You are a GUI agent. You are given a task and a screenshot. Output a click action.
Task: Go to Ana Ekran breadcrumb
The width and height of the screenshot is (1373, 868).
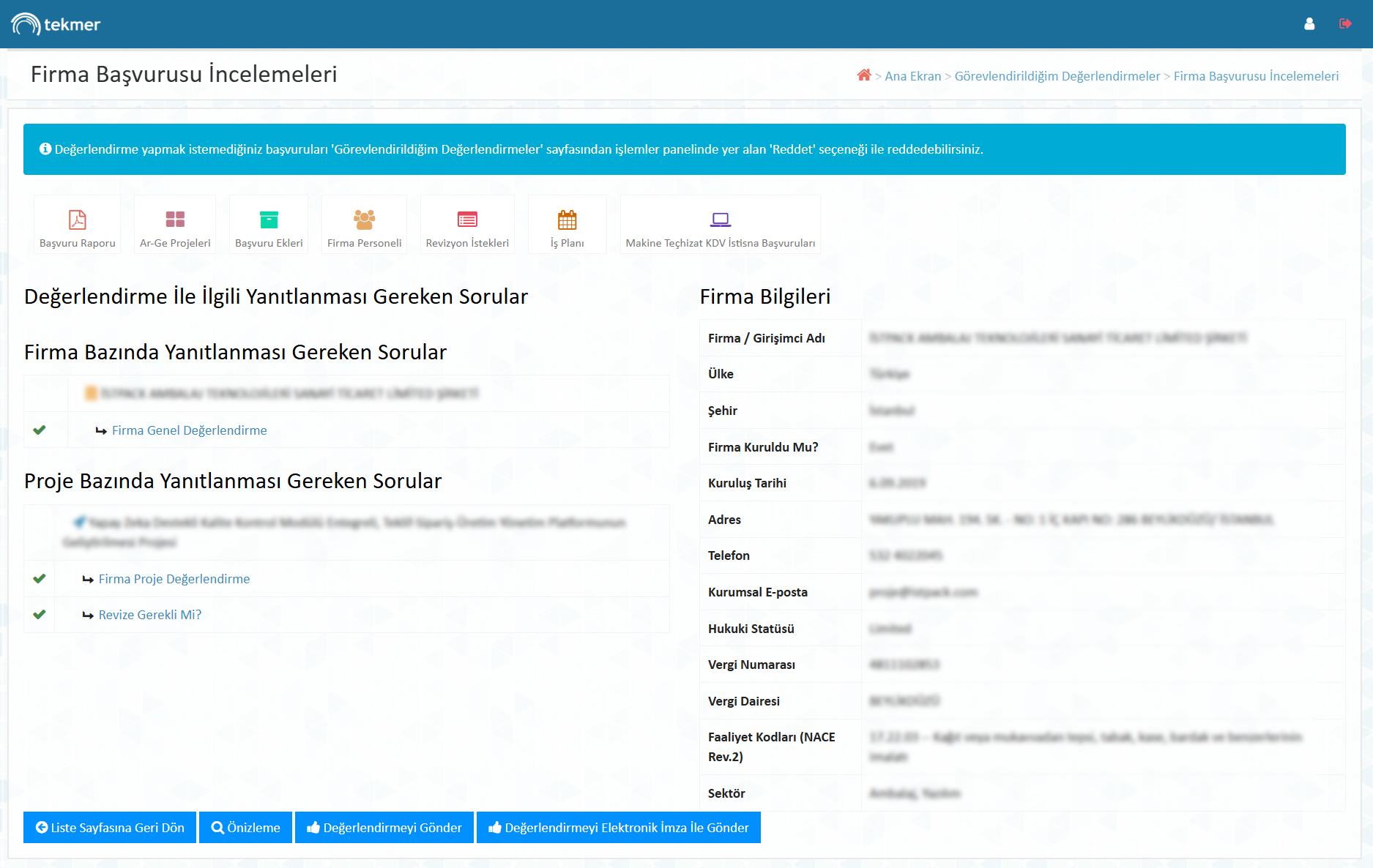(913, 76)
